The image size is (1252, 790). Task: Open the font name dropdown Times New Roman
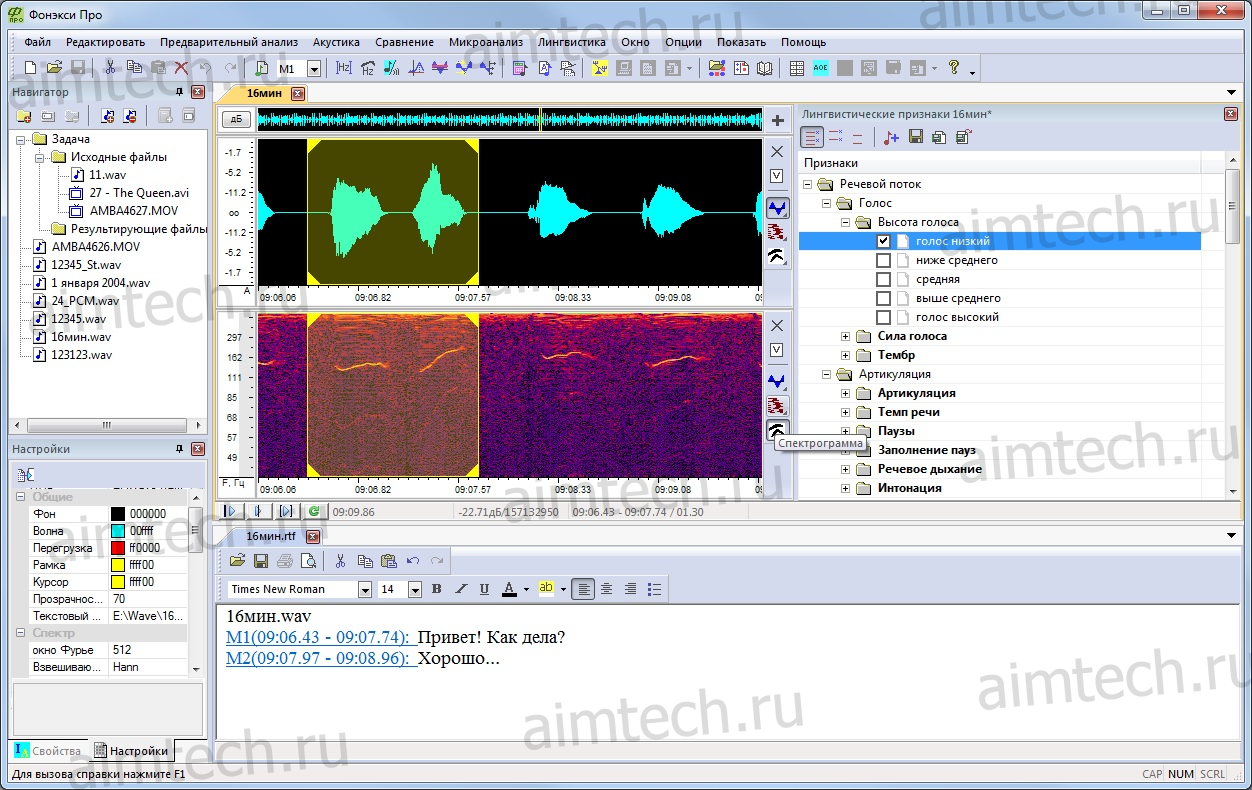tap(365, 590)
